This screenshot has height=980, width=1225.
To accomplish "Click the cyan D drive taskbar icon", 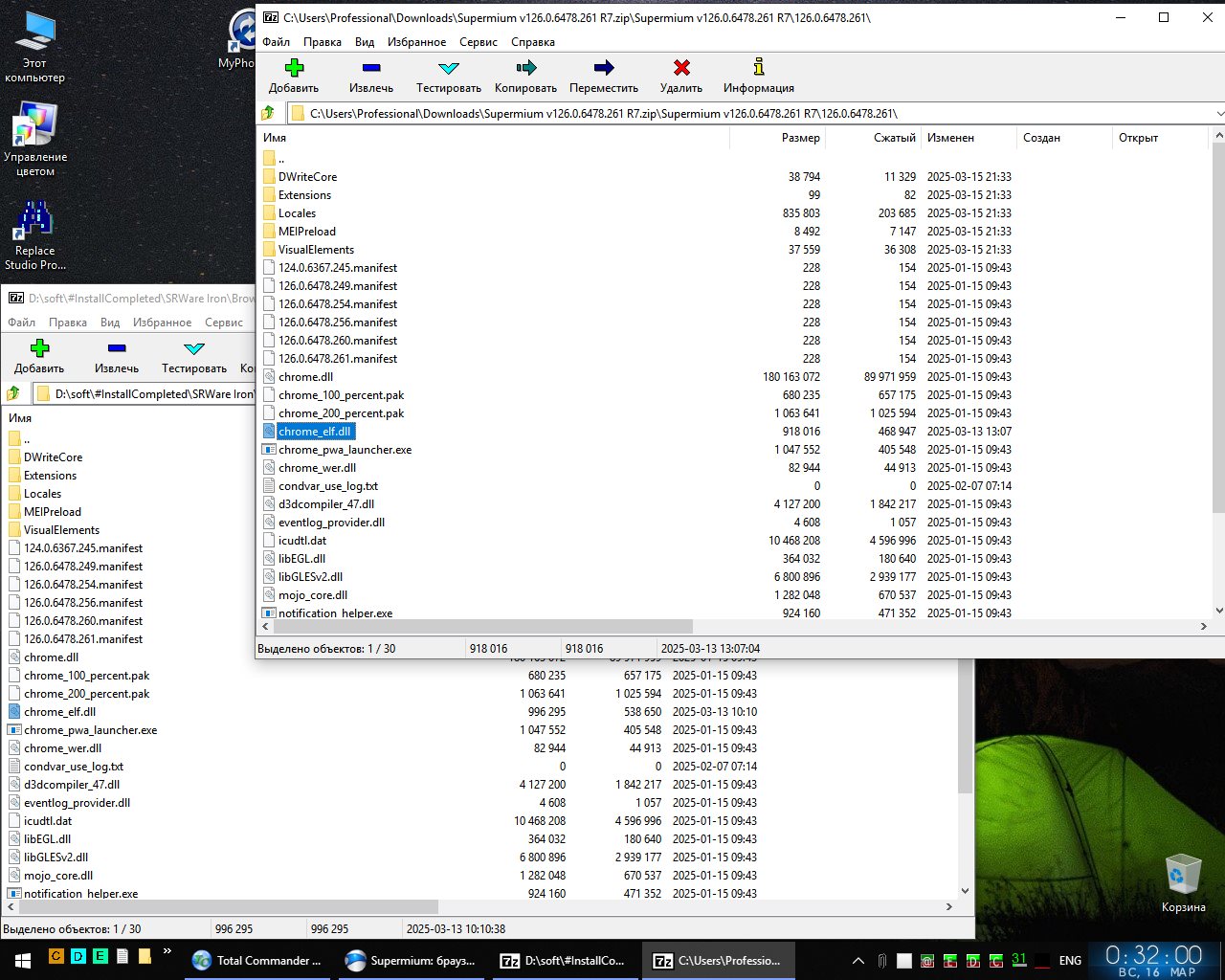I will tap(78, 956).
